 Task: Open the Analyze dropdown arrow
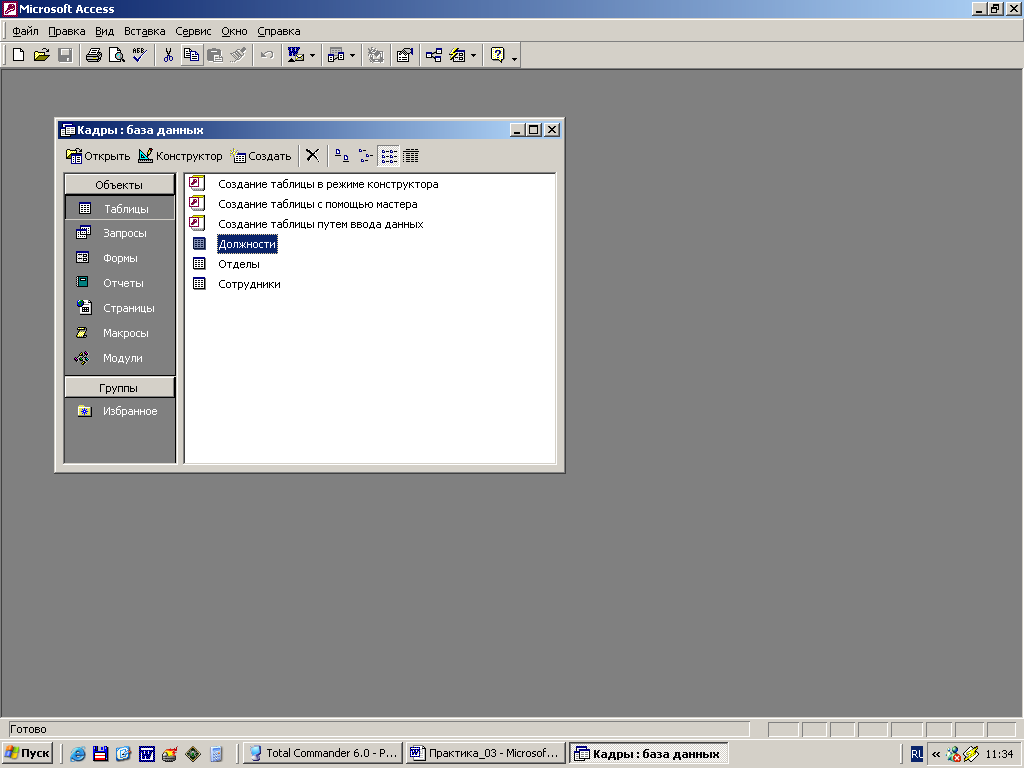click(x=353, y=56)
